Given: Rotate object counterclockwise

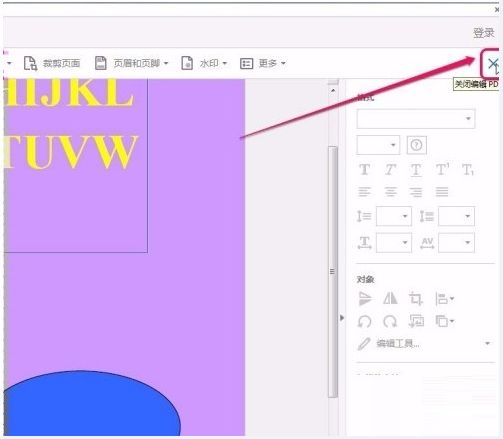Looking at the screenshot, I should 364,321.
